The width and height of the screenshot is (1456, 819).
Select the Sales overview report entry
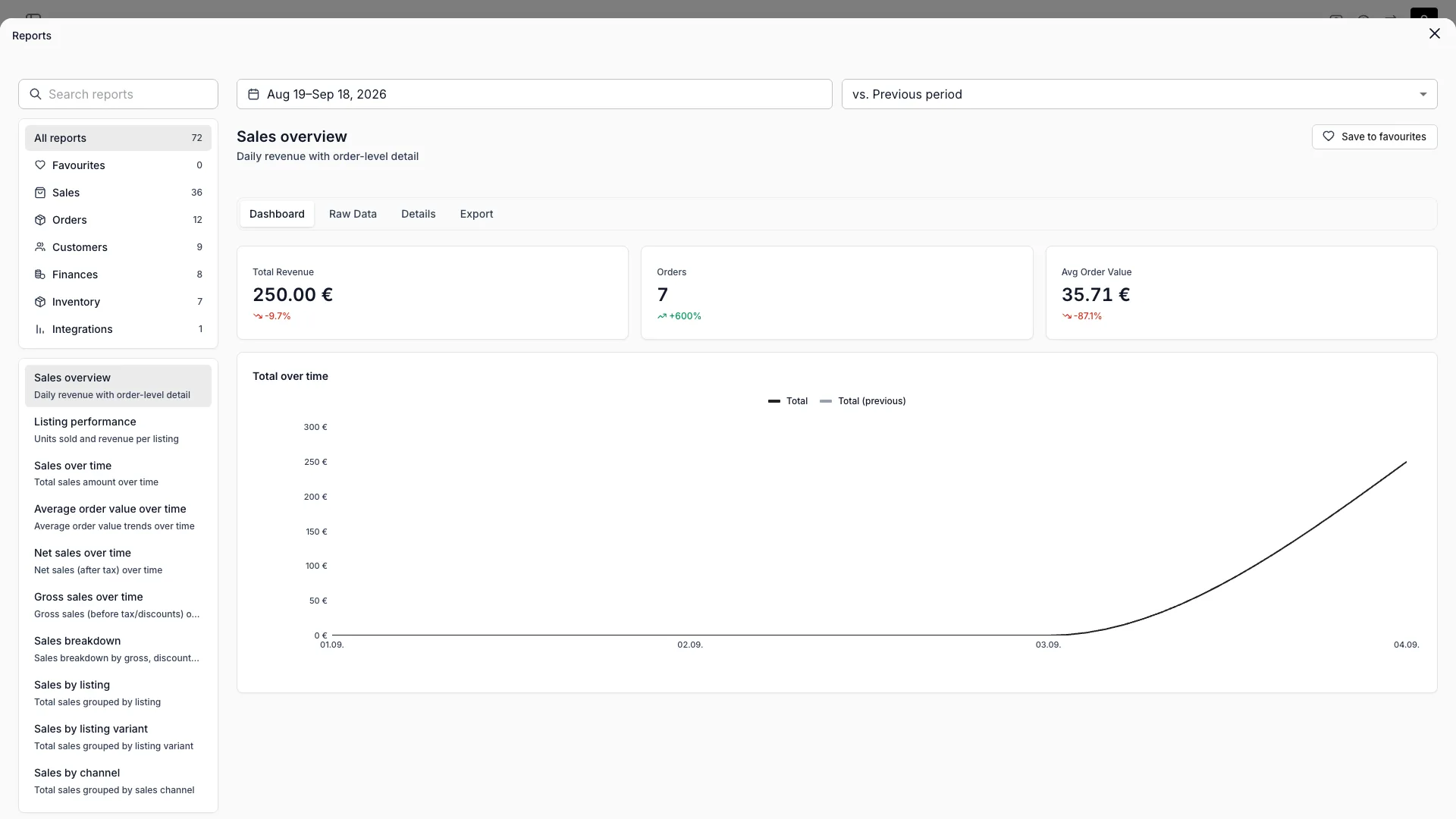coord(118,386)
